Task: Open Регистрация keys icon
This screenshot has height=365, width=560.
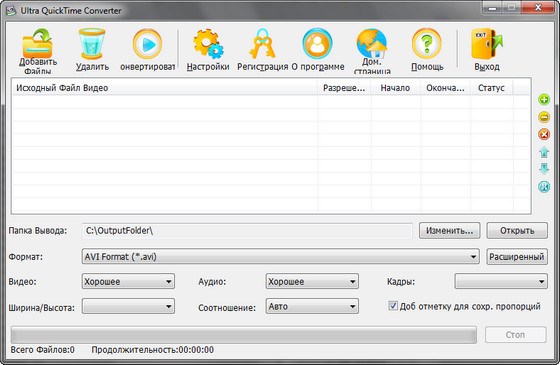Action: pyautogui.click(x=262, y=44)
